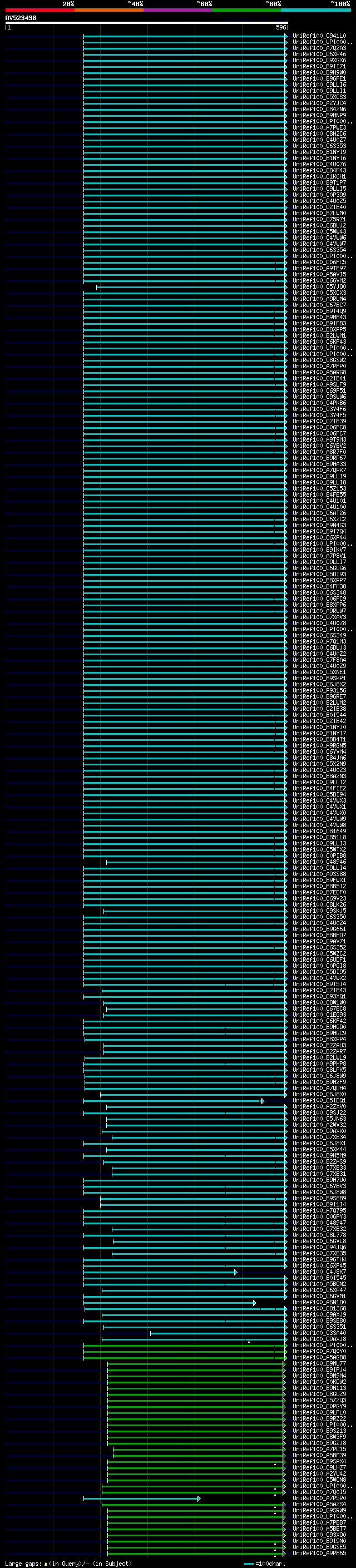Select the label UniRef100_B7EDF0

pos(319,892)
